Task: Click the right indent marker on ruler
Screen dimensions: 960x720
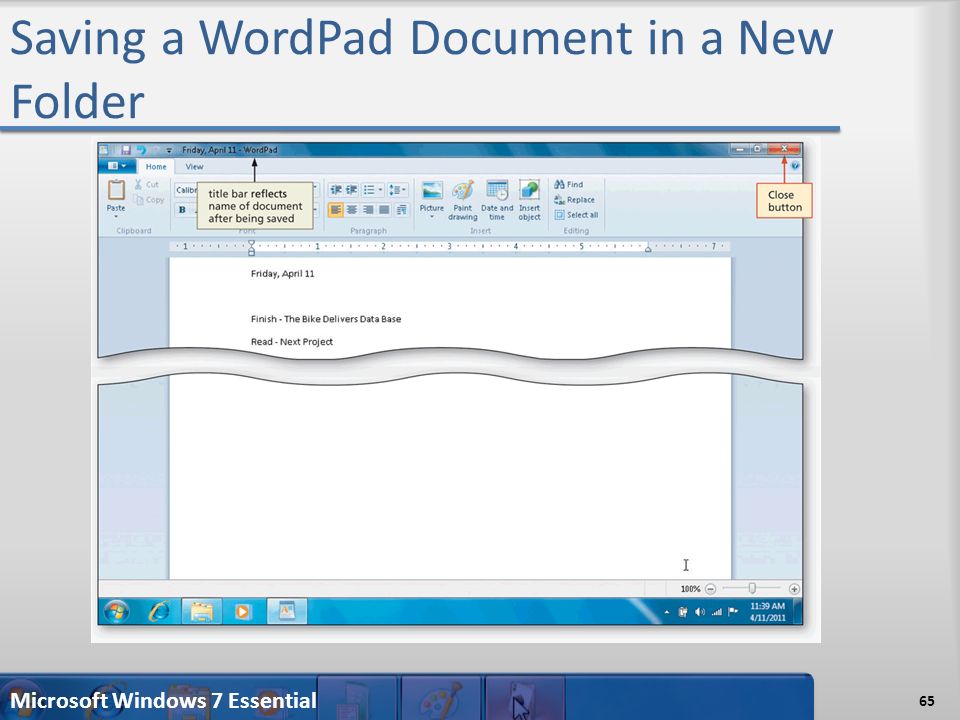Action: coord(648,248)
